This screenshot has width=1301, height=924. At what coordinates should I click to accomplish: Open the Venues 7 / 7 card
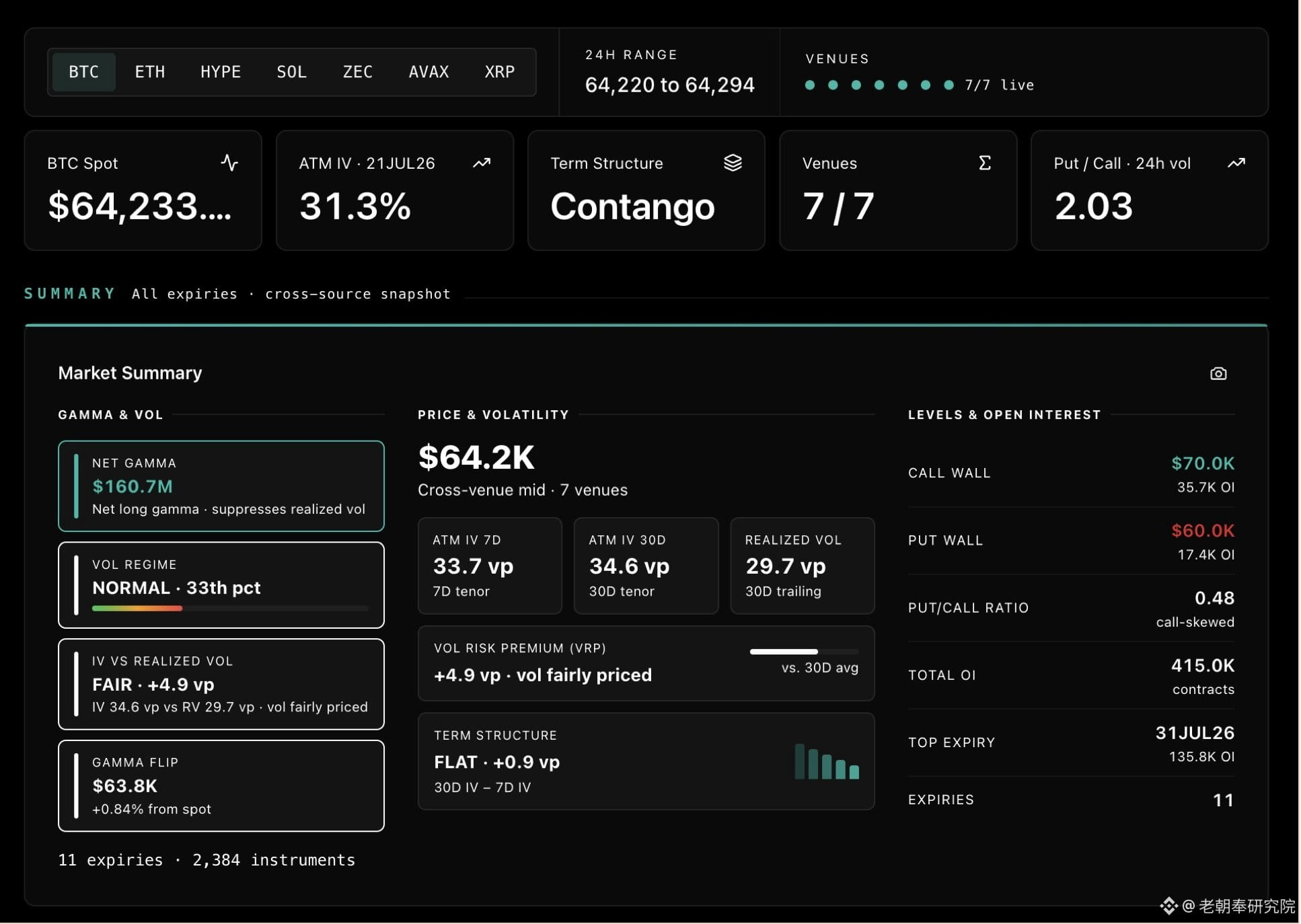pyautogui.click(x=898, y=190)
